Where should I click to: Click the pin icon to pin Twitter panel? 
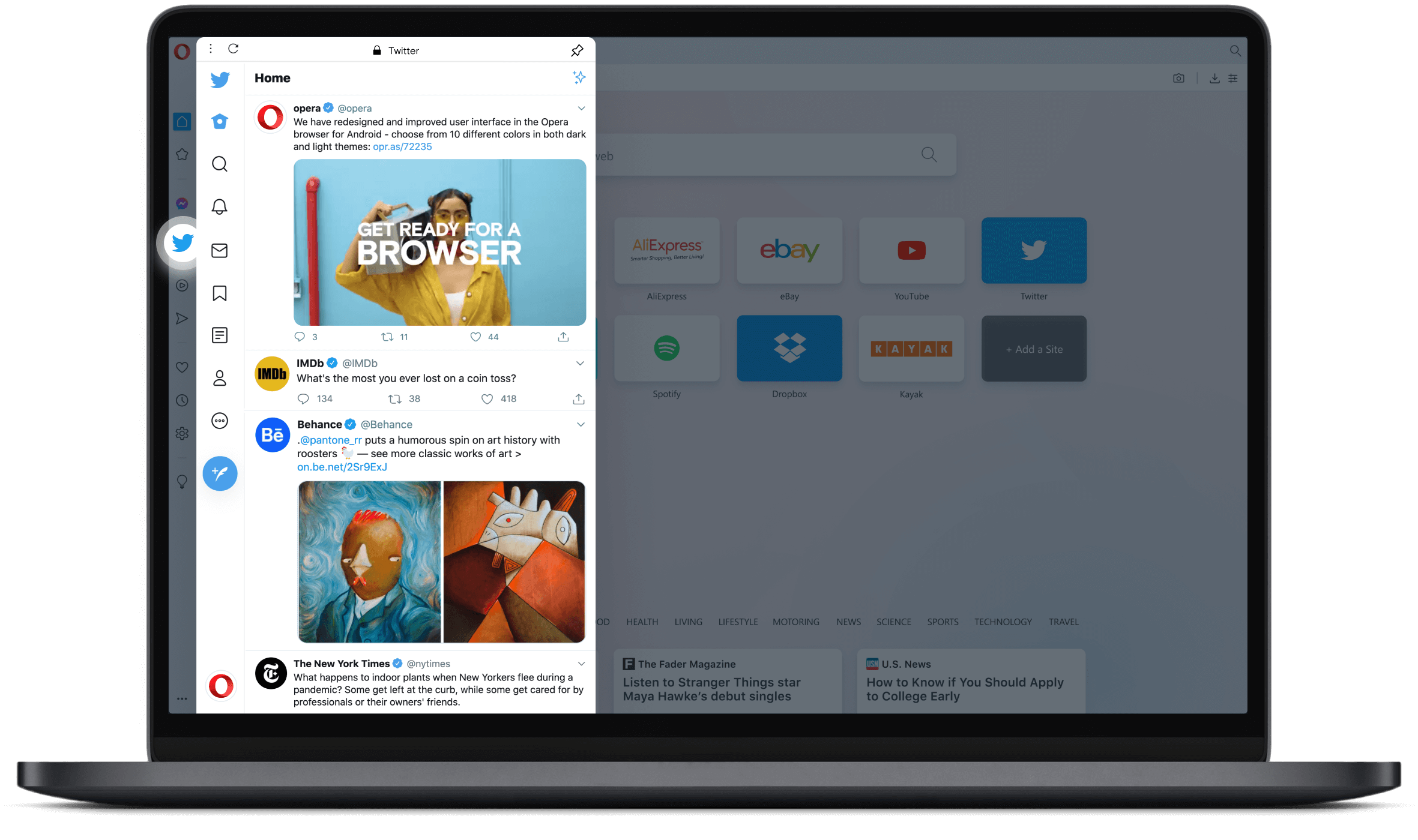[577, 50]
